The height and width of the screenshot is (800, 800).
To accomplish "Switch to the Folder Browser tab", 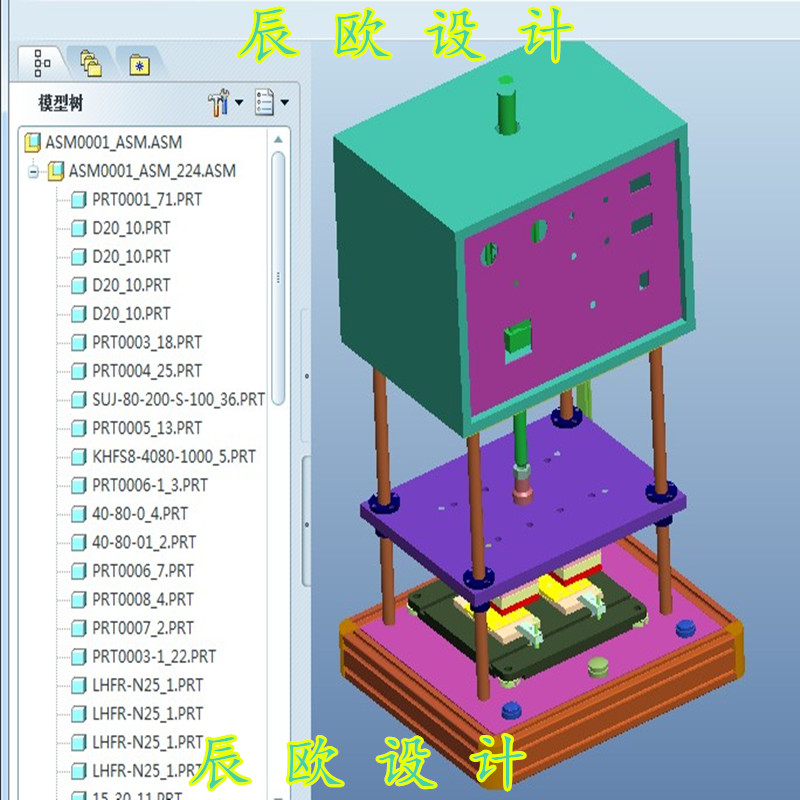I will pos(90,60).
